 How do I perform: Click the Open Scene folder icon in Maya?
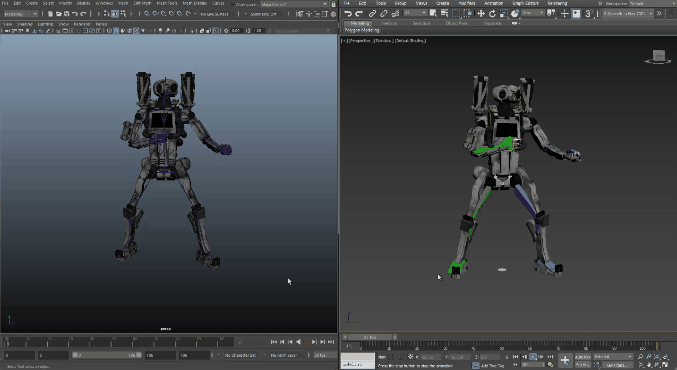point(58,14)
